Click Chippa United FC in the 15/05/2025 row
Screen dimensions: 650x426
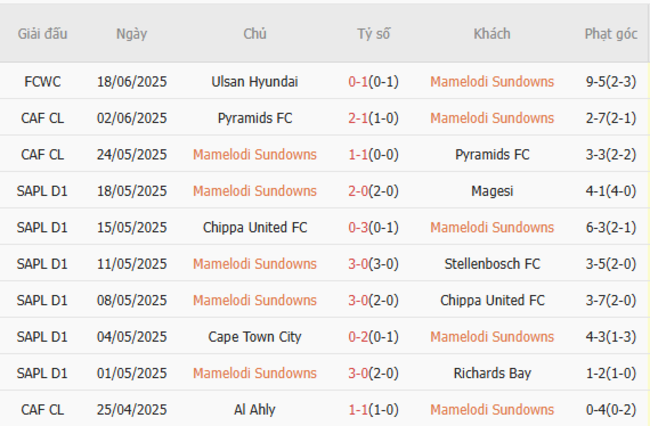pyautogui.click(x=254, y=227)
